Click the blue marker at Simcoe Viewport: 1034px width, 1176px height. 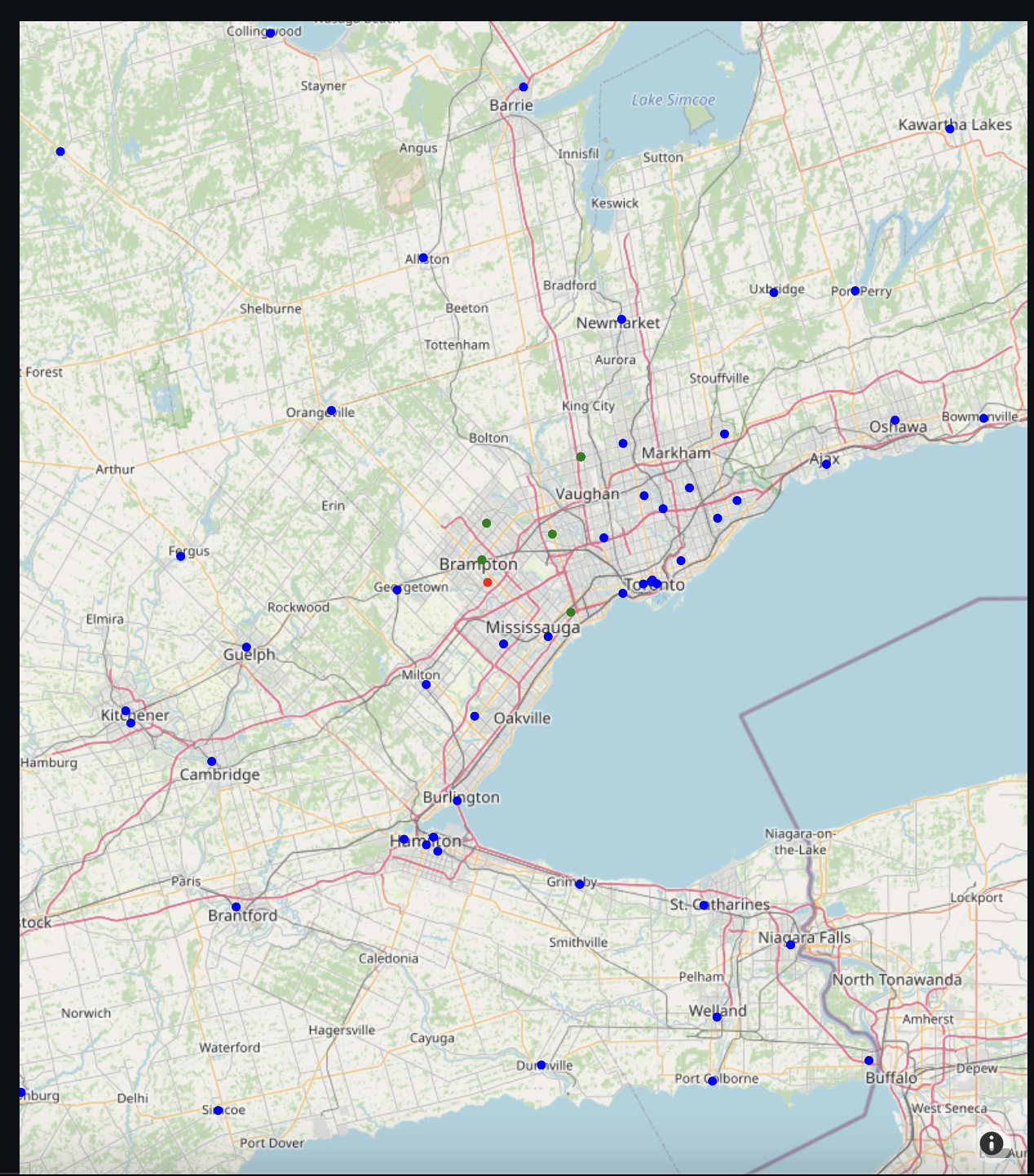(218, 1111)
